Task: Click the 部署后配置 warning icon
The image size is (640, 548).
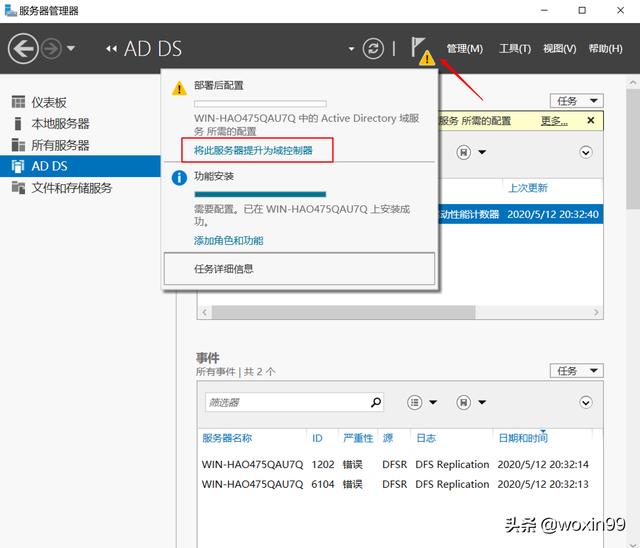Action: tap(179, 88)
